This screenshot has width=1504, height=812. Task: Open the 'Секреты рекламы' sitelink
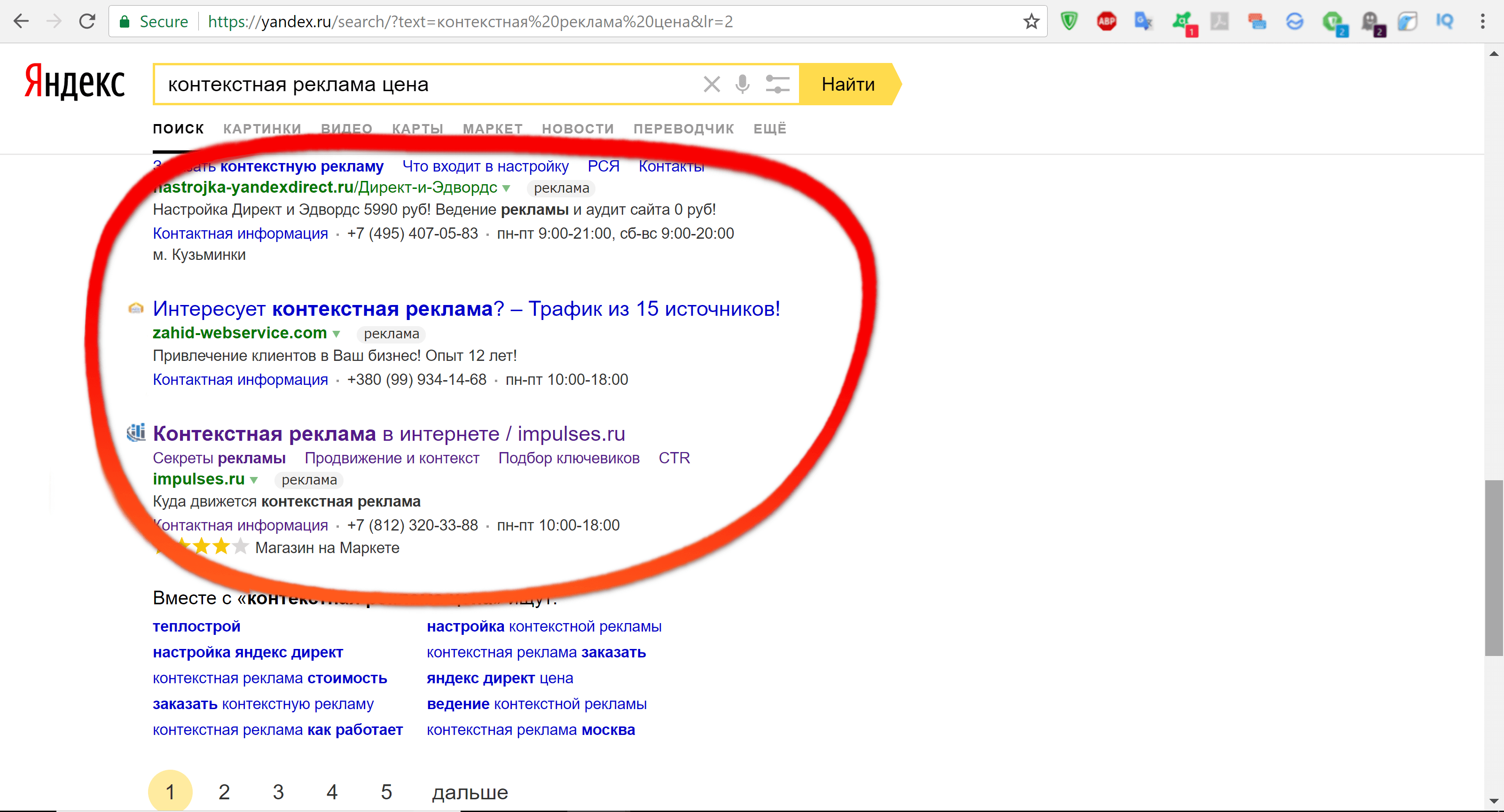(219, 458)
